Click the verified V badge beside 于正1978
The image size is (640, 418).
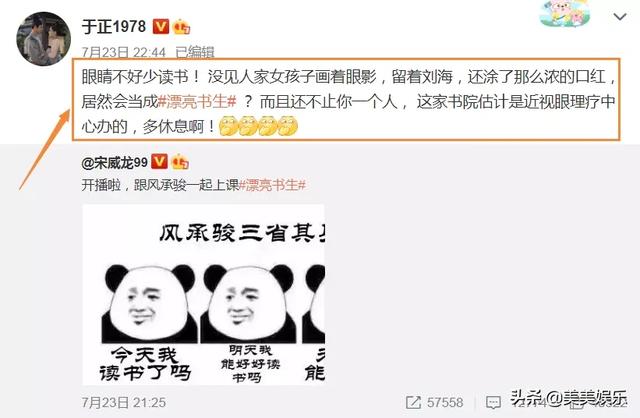[160, 27]
